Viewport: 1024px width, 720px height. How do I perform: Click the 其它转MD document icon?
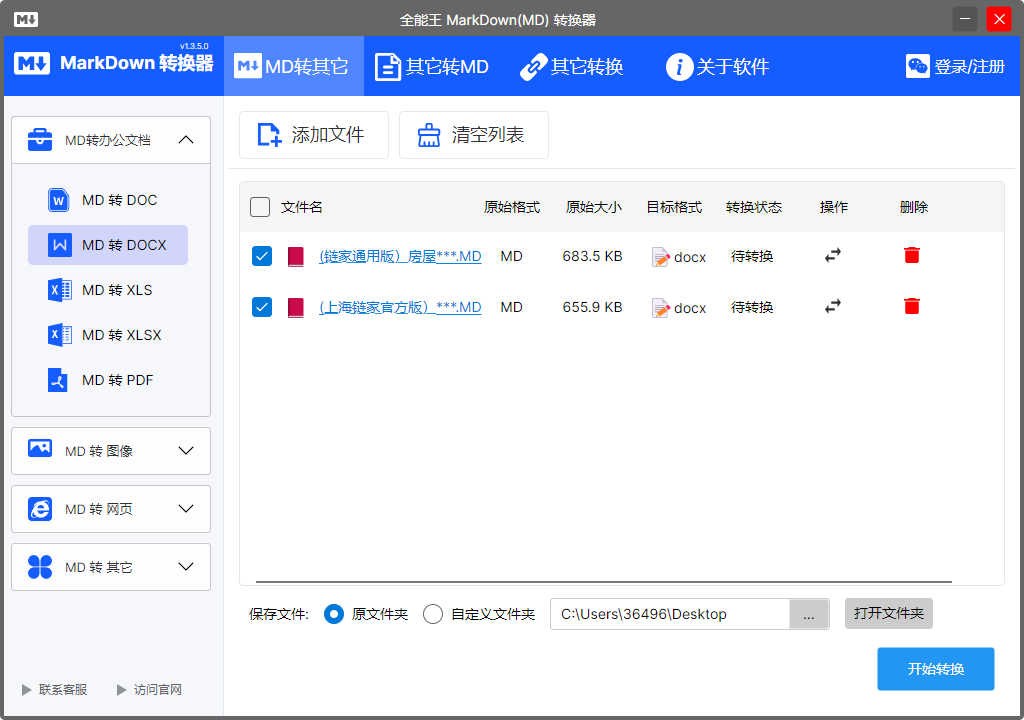coord(387,67)
